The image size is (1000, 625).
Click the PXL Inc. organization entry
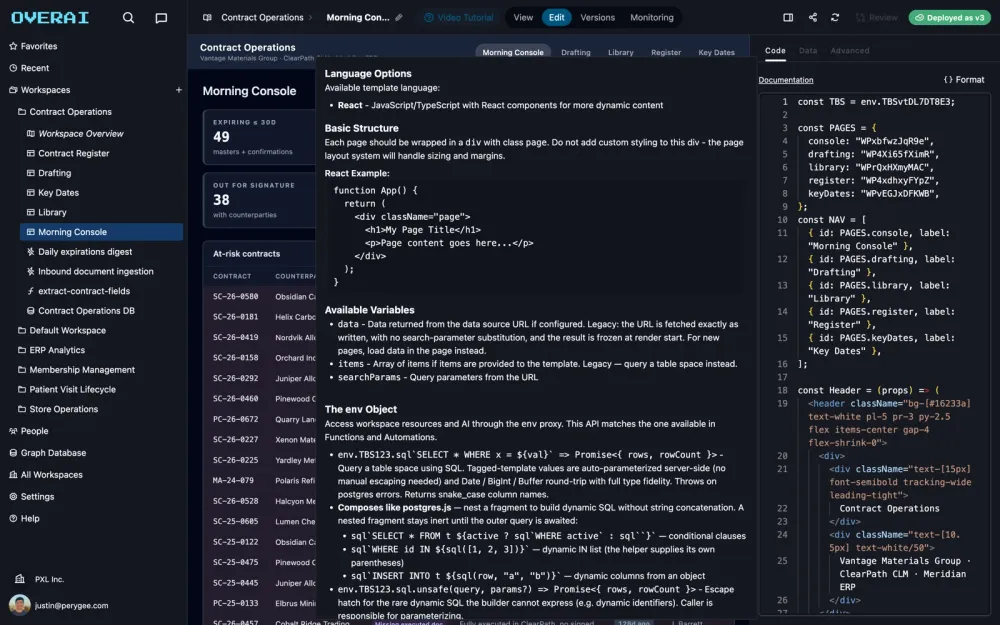[40, 579]
